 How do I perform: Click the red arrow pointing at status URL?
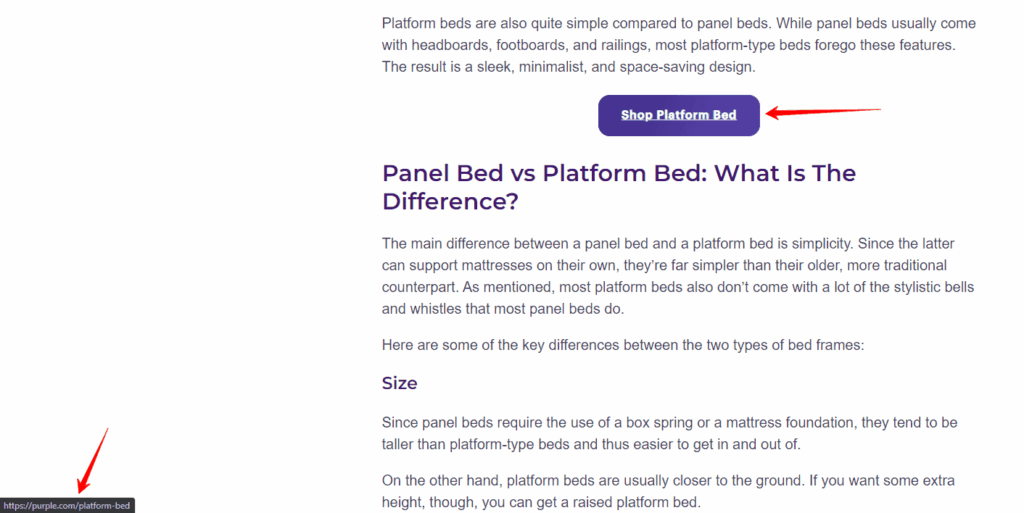click(92, 461)
